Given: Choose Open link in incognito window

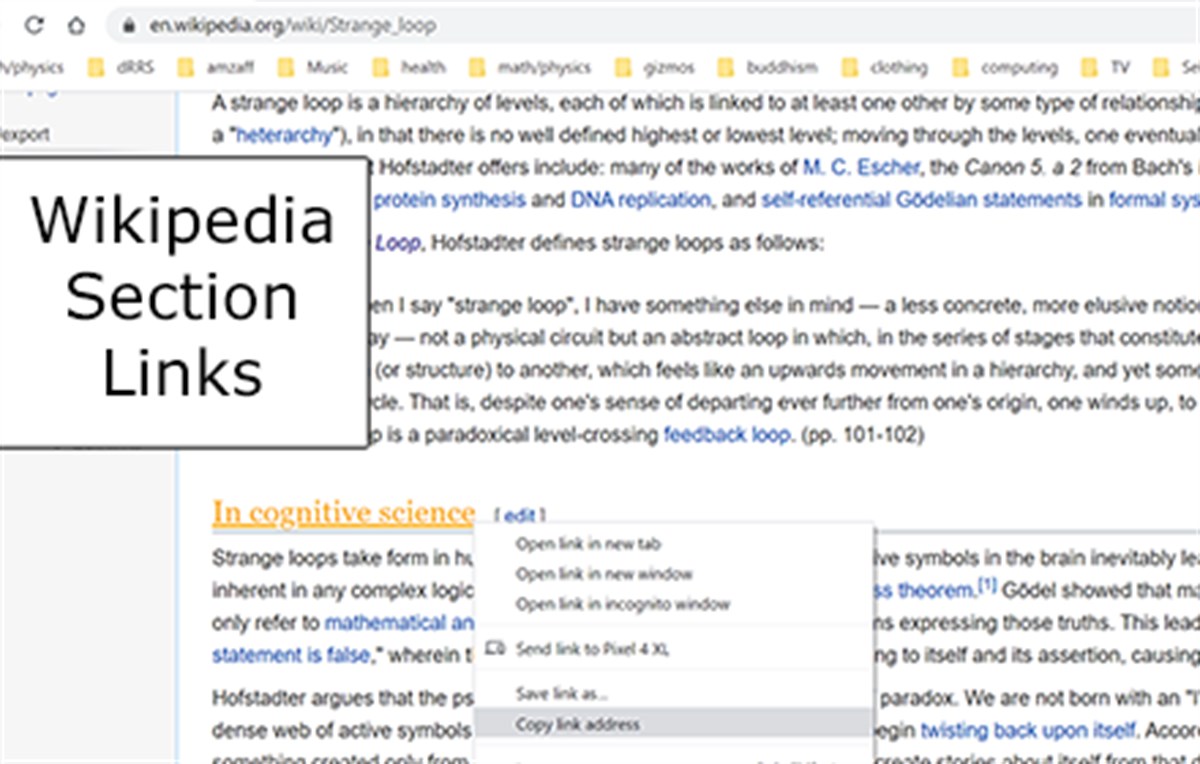Looking at the screenshot, I should 622,604.
